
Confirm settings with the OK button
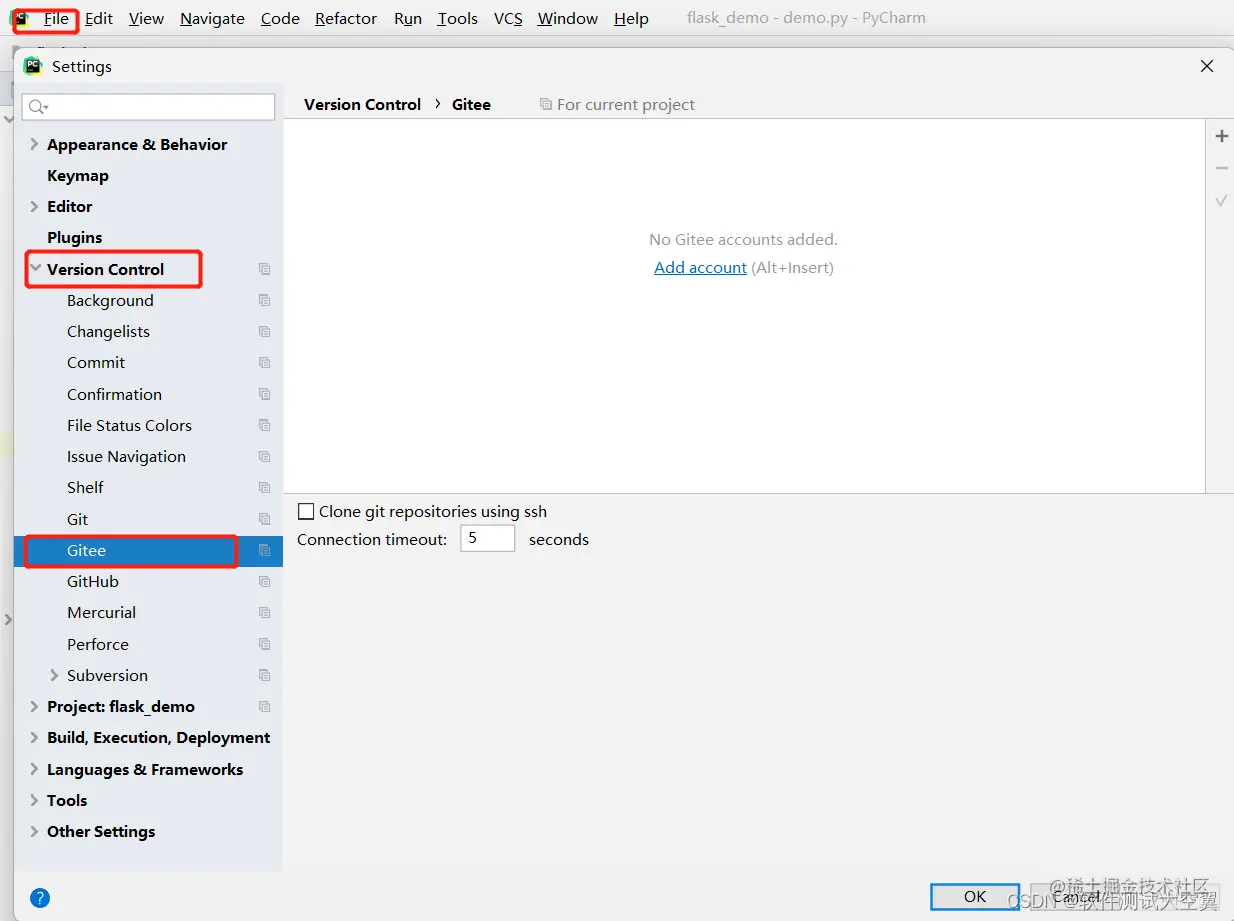point(975,897)
